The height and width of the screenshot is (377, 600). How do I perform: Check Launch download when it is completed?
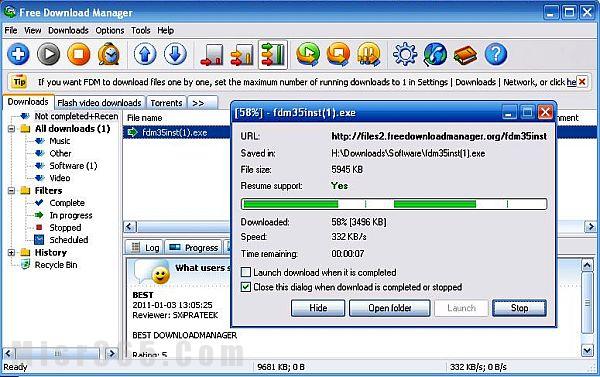[246, 272]
